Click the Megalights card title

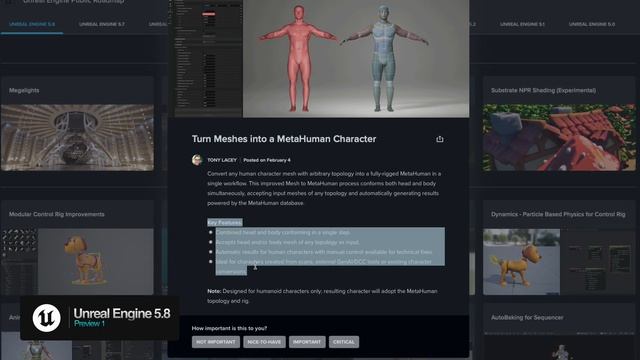[x=24, y=90]
